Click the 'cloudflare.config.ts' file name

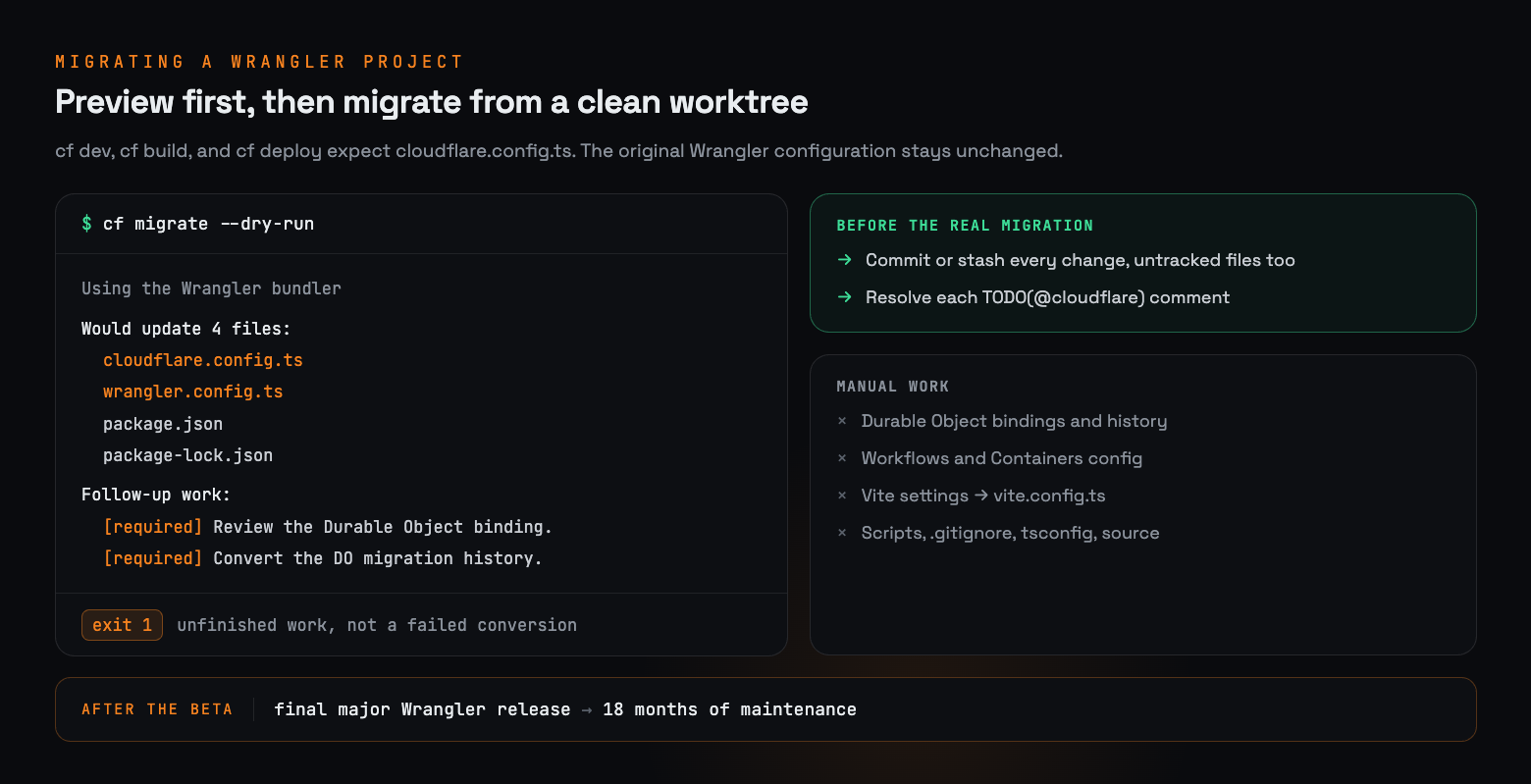tap(203, 360)
